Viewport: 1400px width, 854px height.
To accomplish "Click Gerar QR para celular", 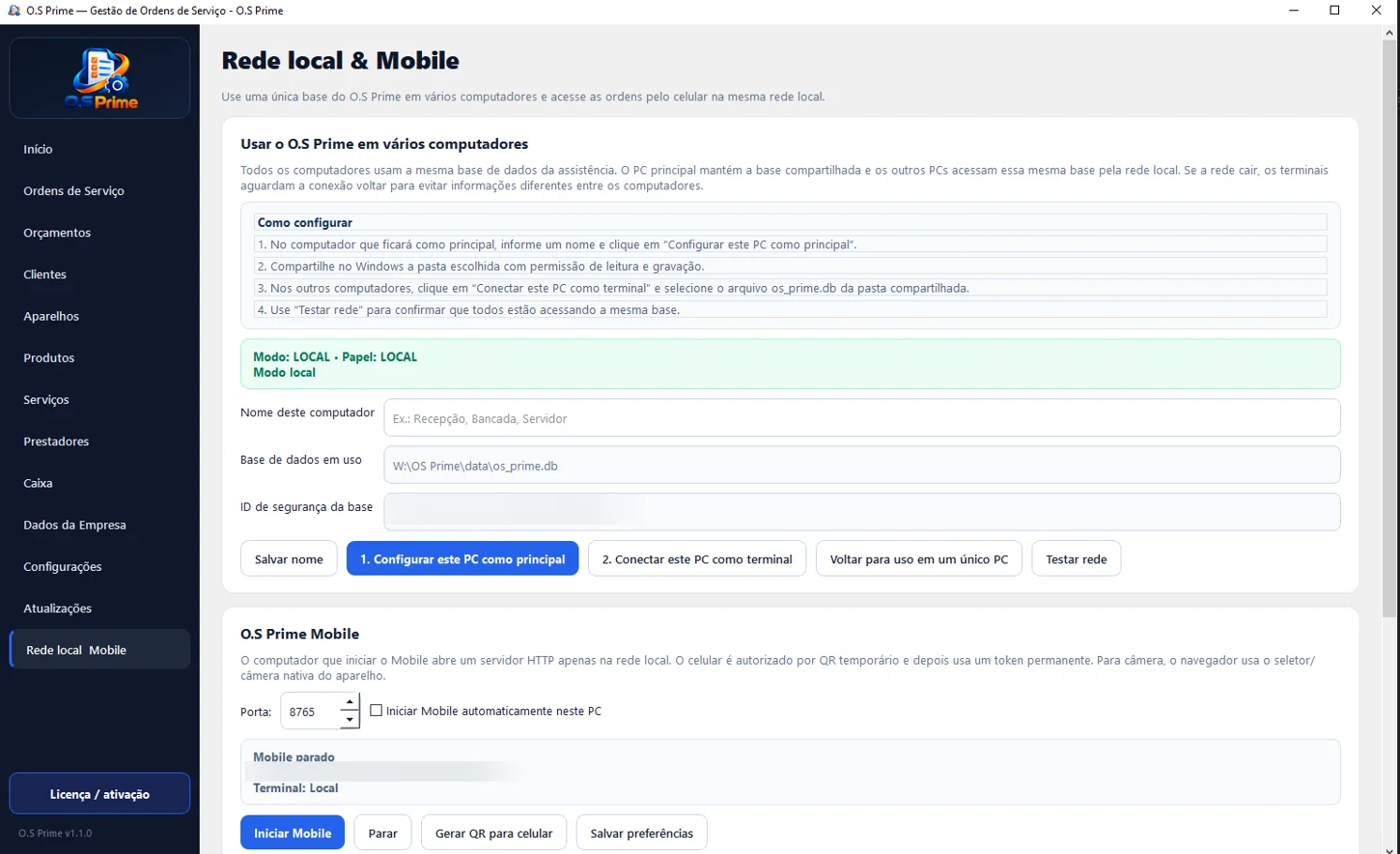I will tap(494, 833).
